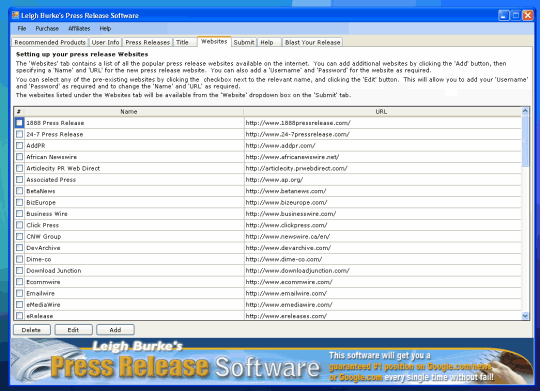Open the Press Releases tab
This screenshot has height=391, width=540.
pyautogui.click(x=147, y=42)
